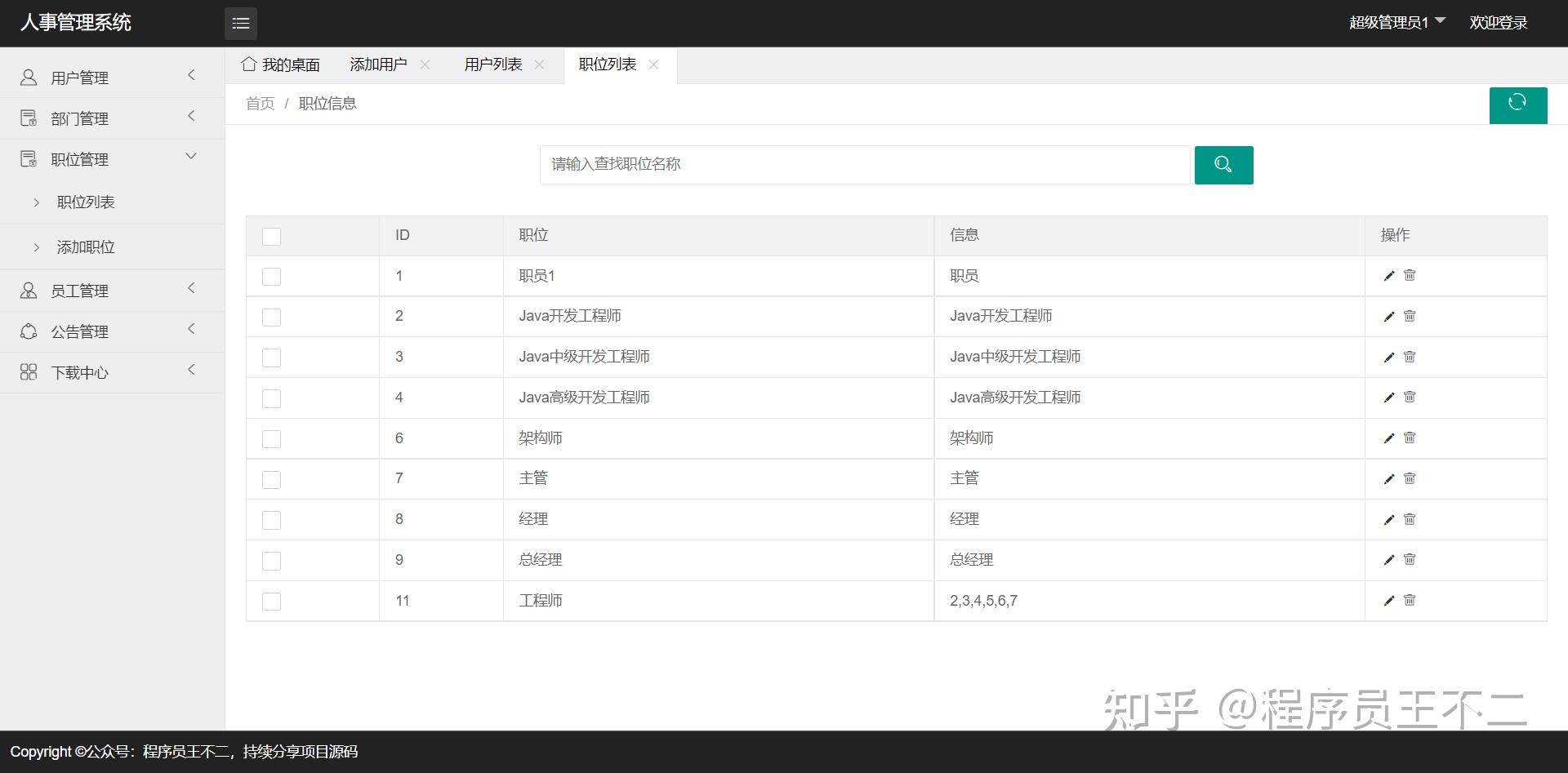Check the box for row ID 1
Screen dimensions: 1568x773
tap(271, 277)
